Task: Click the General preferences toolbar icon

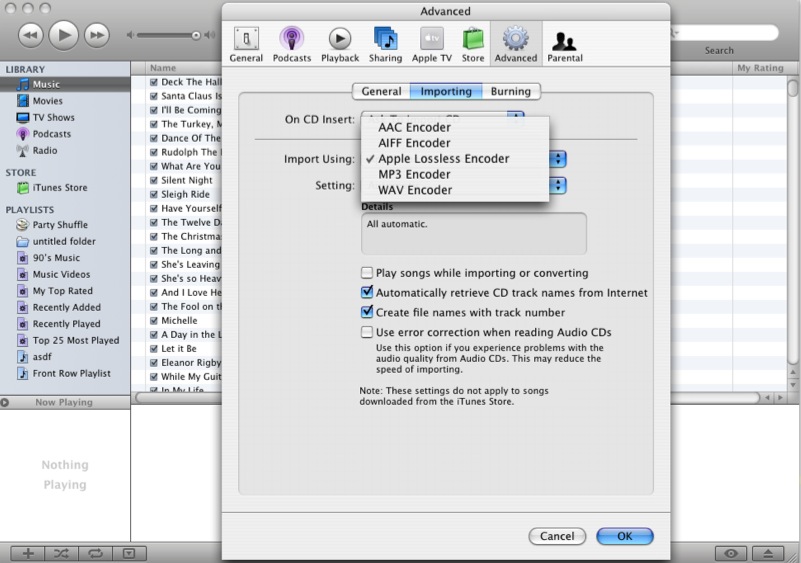Action: [246, 42]
